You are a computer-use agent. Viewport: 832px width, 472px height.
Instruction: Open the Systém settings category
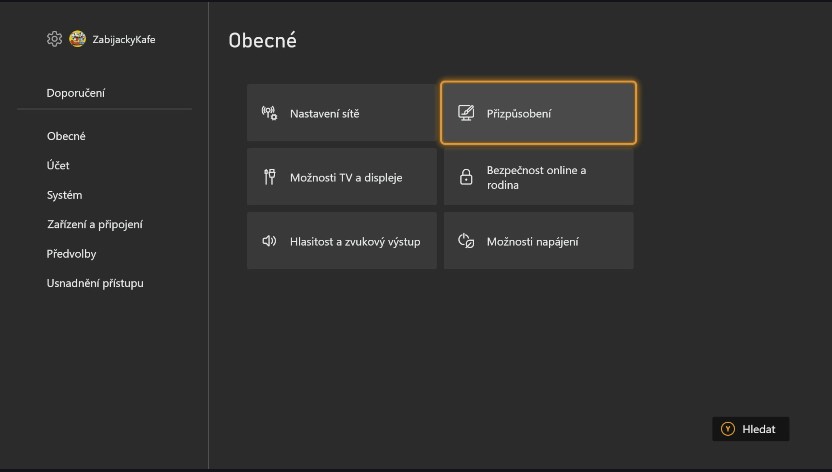64,195
